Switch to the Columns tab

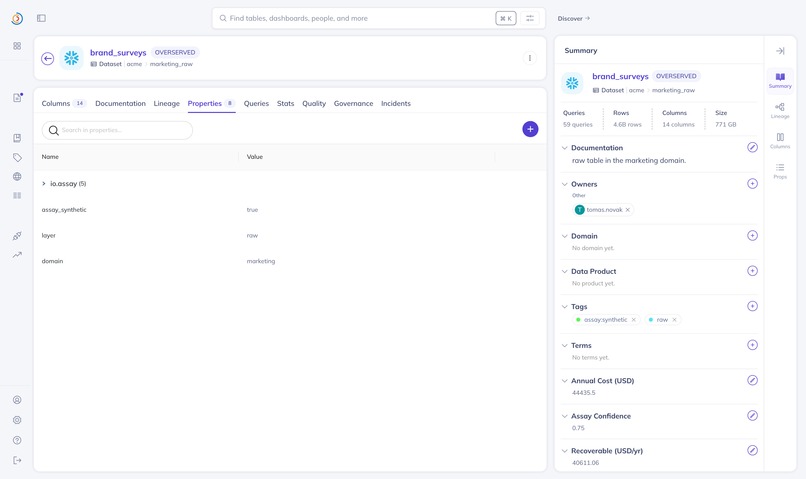click(63, 103)
